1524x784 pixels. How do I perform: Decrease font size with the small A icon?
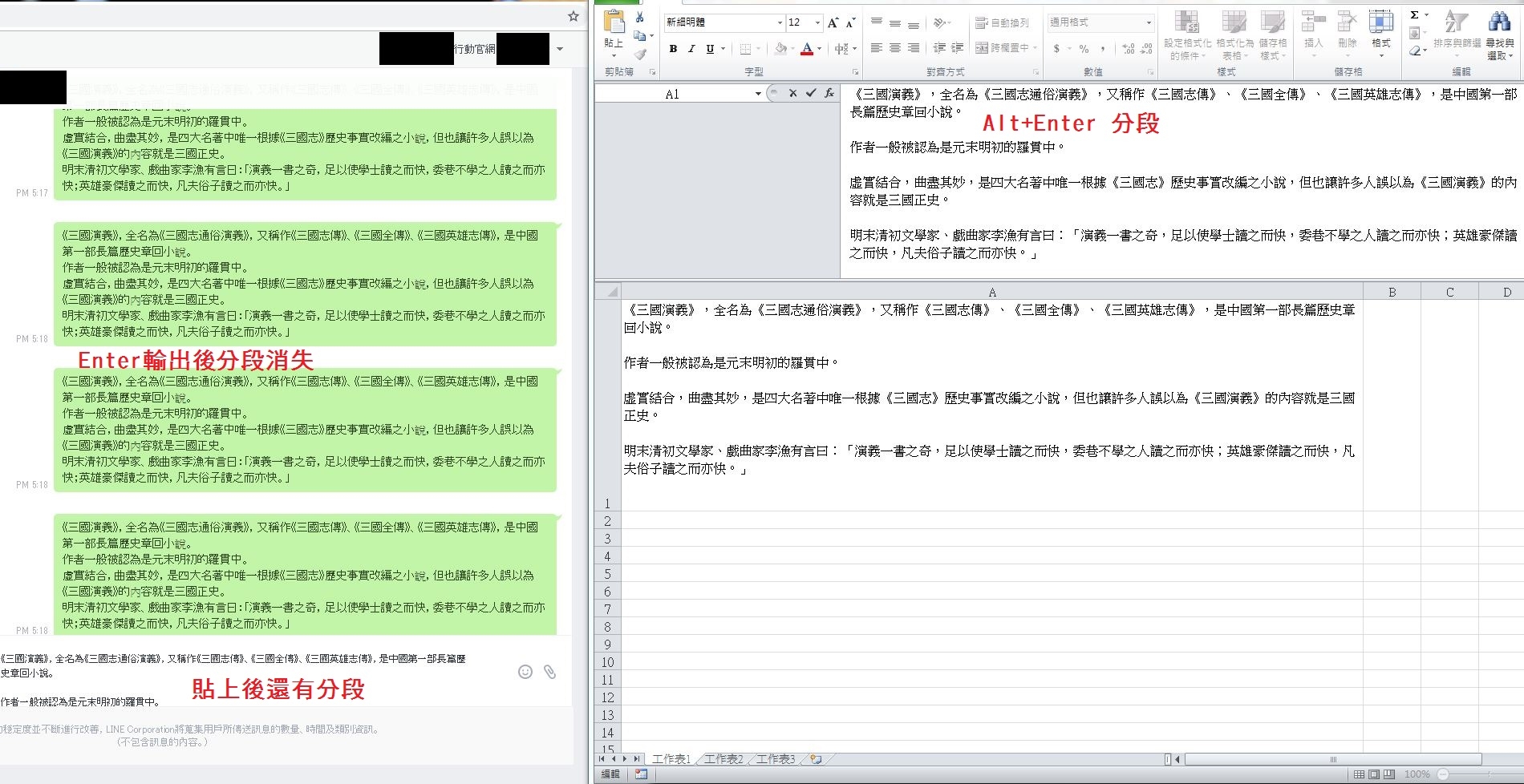click(850, 22)
